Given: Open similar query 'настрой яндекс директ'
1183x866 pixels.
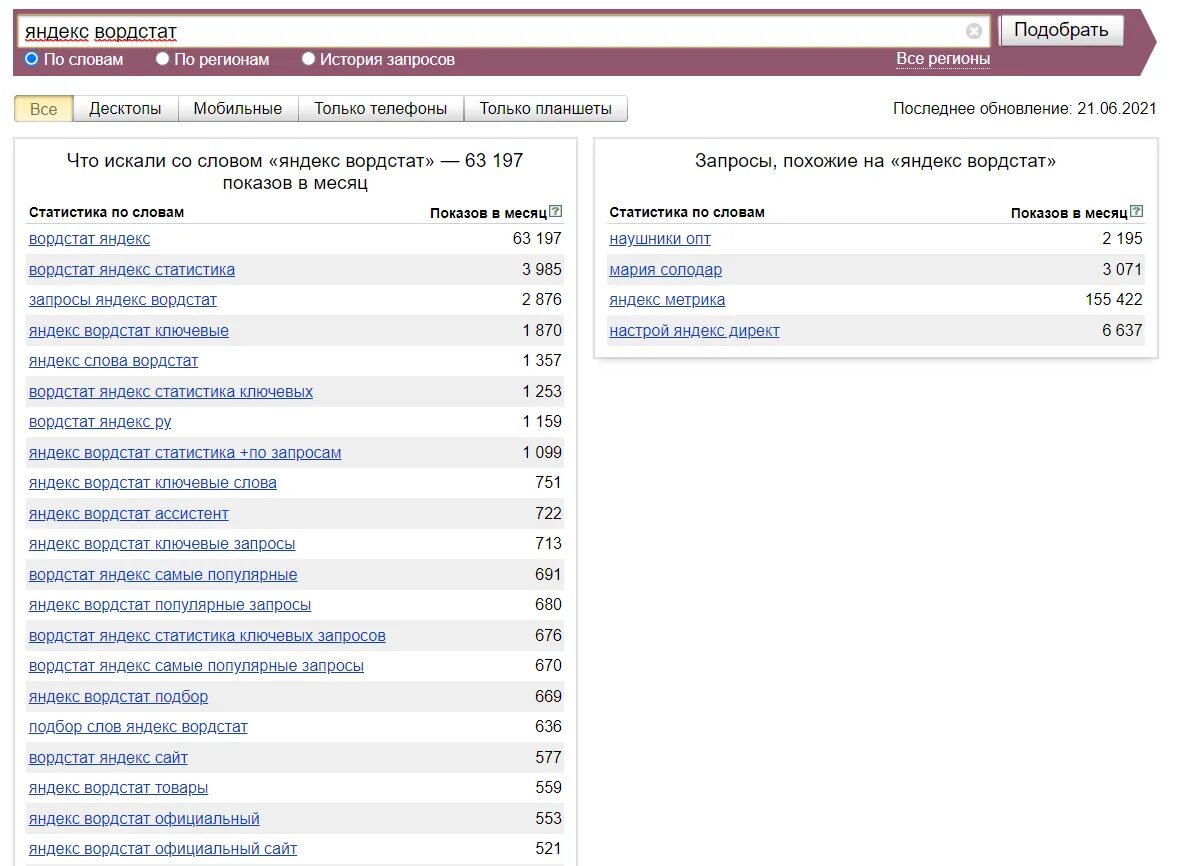Looking at the screenshot, I should (x=694, y=331).
